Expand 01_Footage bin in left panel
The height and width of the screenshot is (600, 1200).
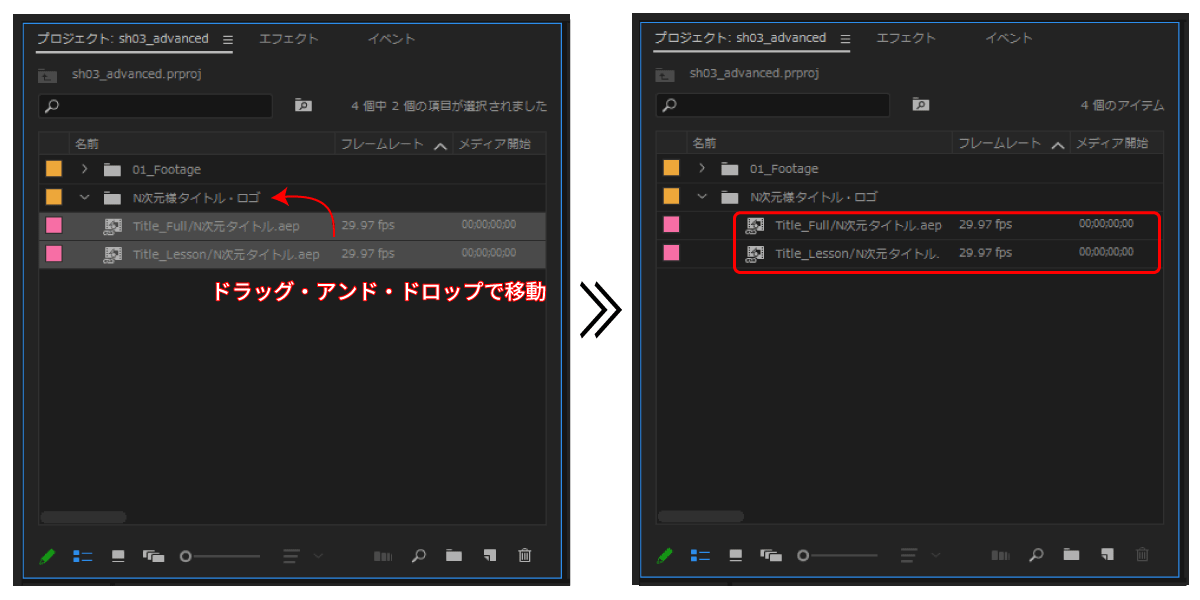[x=85, y=170]
